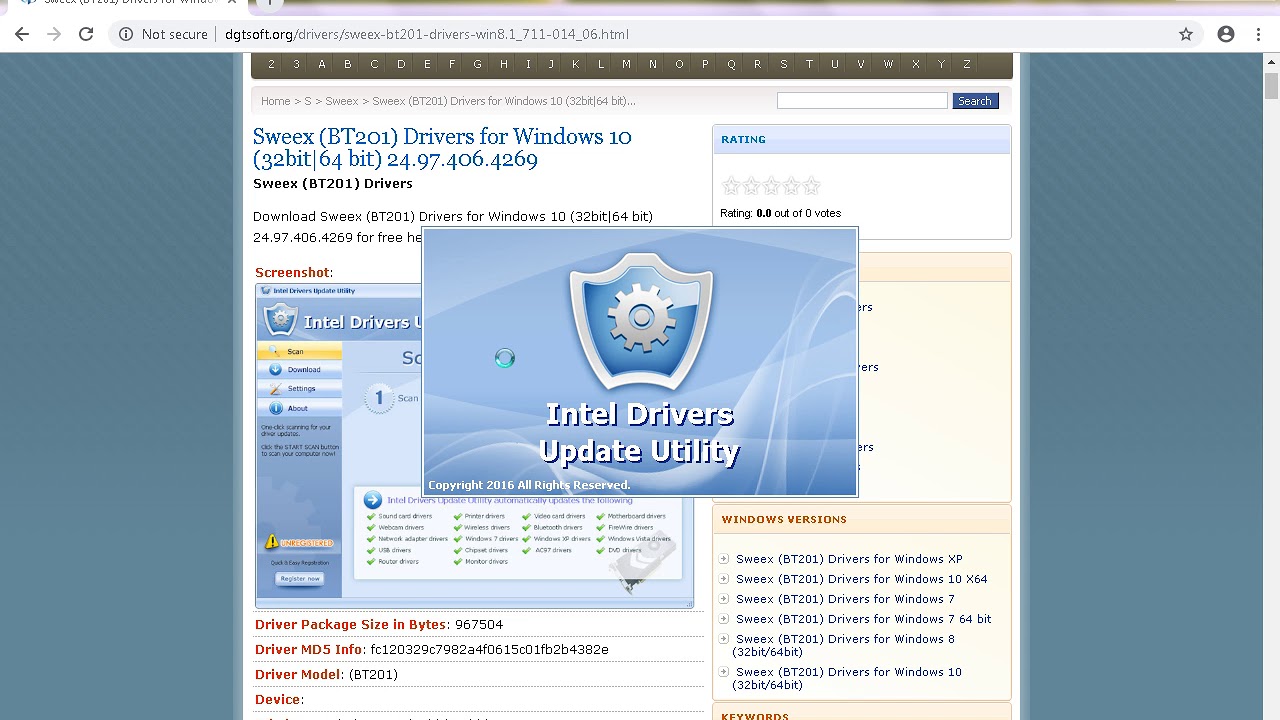Open the S breadcrumb link
Image resolution: width=1280 pixels, height=720 pixels.
tap(308, 101)
